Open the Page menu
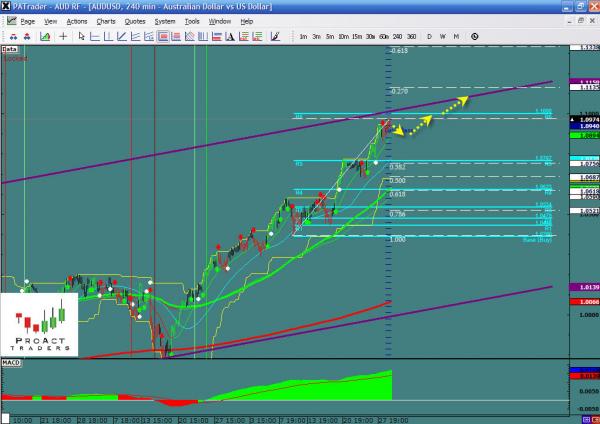This screenshot has height=424, width=600. pyautogui.click(x=27, y=20)
